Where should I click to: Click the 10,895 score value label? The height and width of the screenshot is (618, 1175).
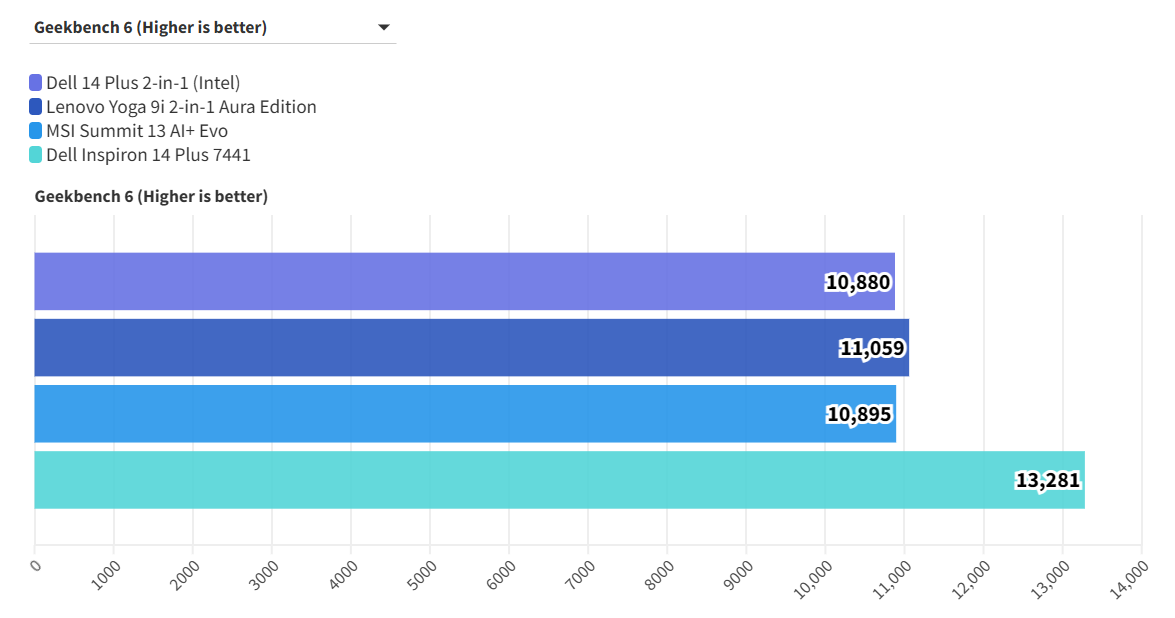(859, 414)
